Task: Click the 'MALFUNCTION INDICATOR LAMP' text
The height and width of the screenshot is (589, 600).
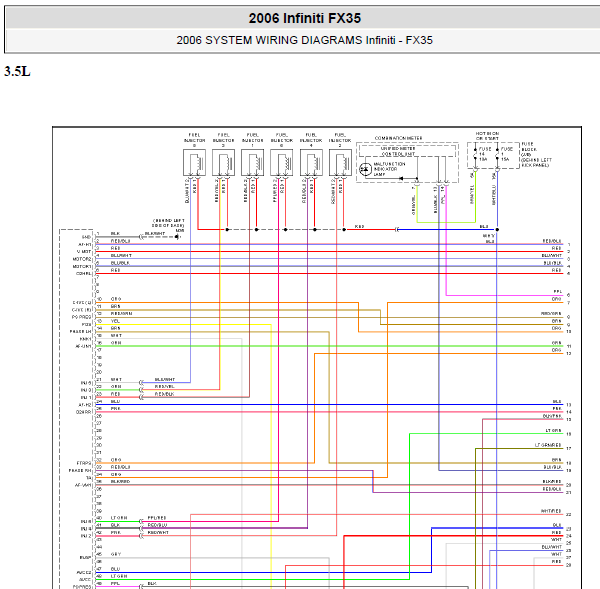Action: coord(389,169)
